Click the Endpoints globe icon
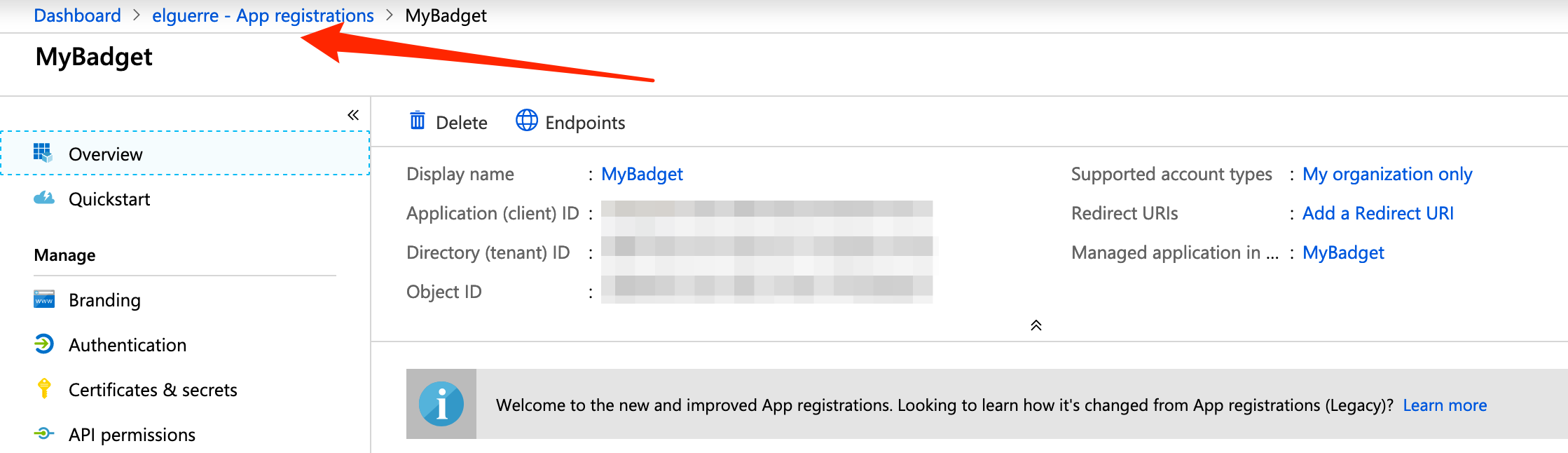Viewport: 1568px width, 453px height. [x=527, y=121]
